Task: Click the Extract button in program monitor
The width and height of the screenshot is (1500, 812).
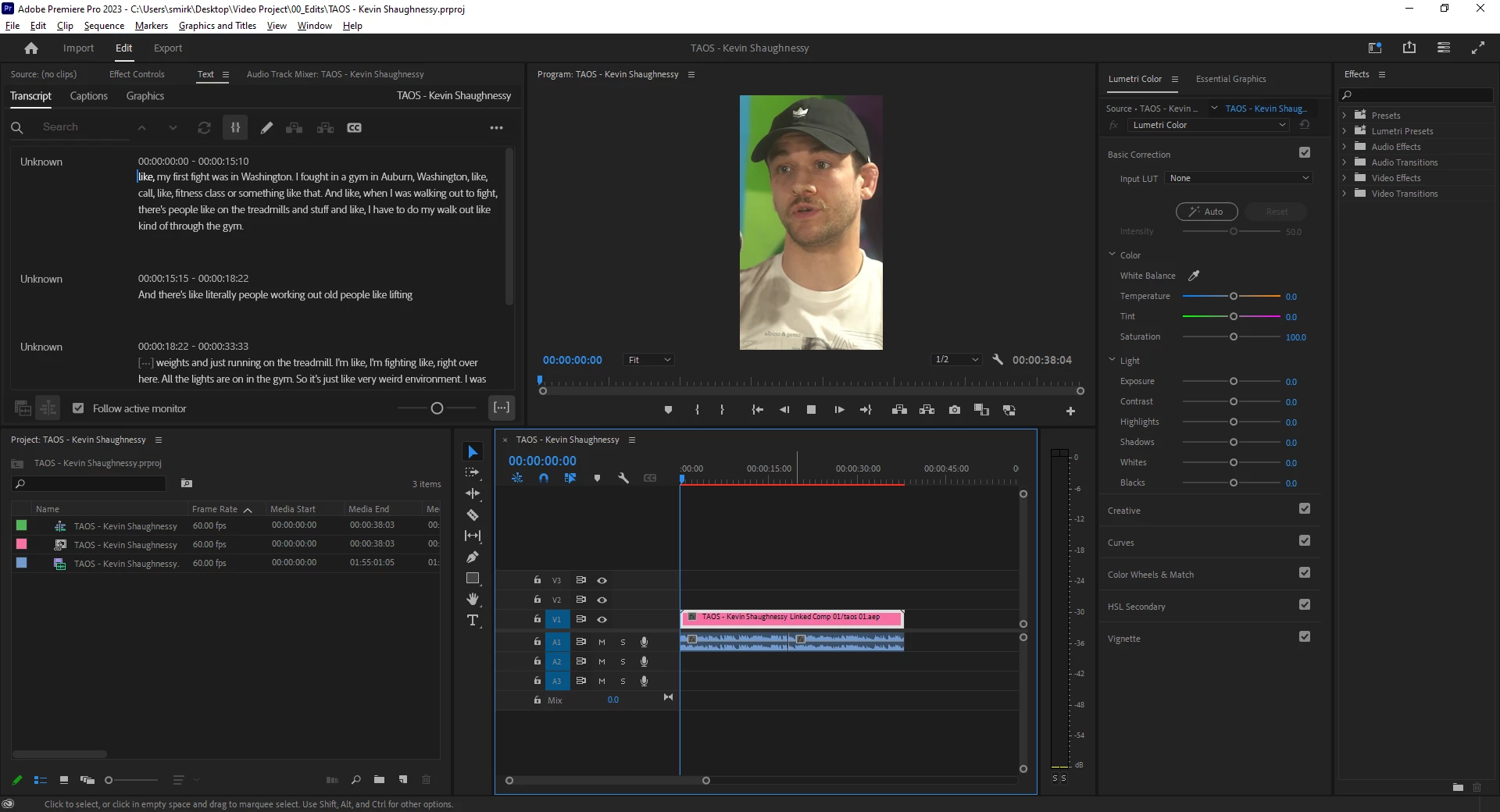Action: coord(927,410)
